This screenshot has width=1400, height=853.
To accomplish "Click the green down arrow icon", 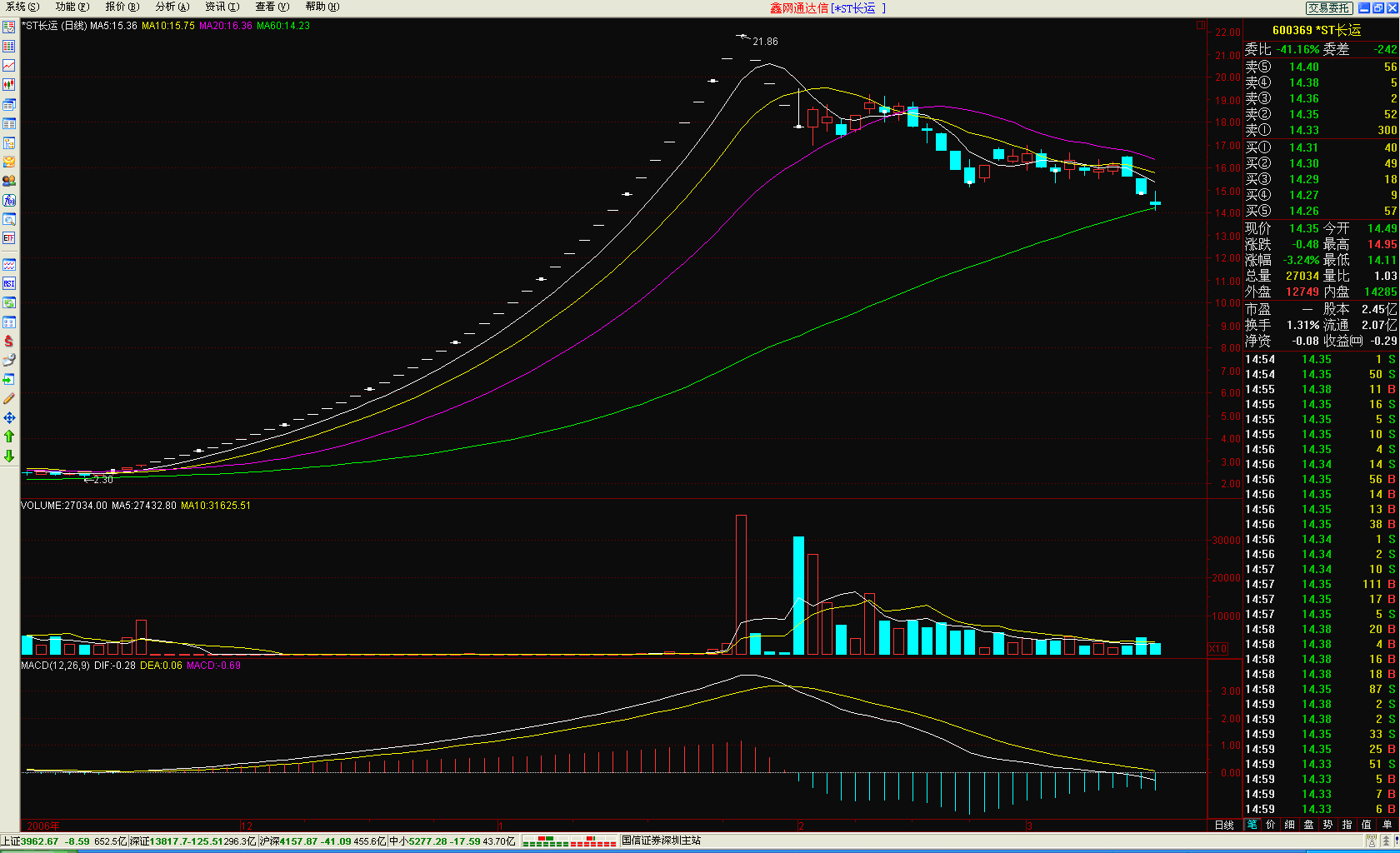I will pyautogui.click(x=9, y=456).
